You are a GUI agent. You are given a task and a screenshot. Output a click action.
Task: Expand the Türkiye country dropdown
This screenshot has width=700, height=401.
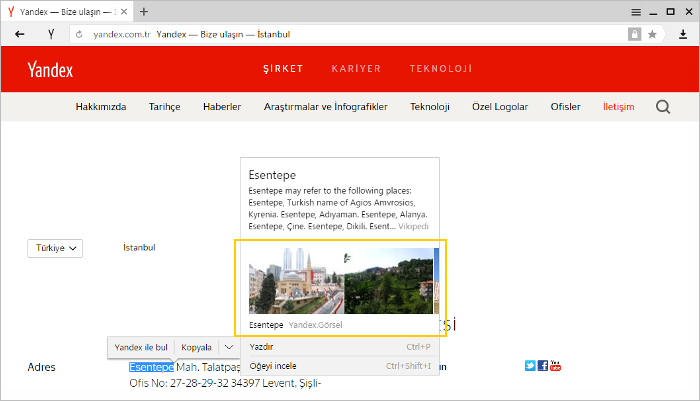tap(55, 248)
